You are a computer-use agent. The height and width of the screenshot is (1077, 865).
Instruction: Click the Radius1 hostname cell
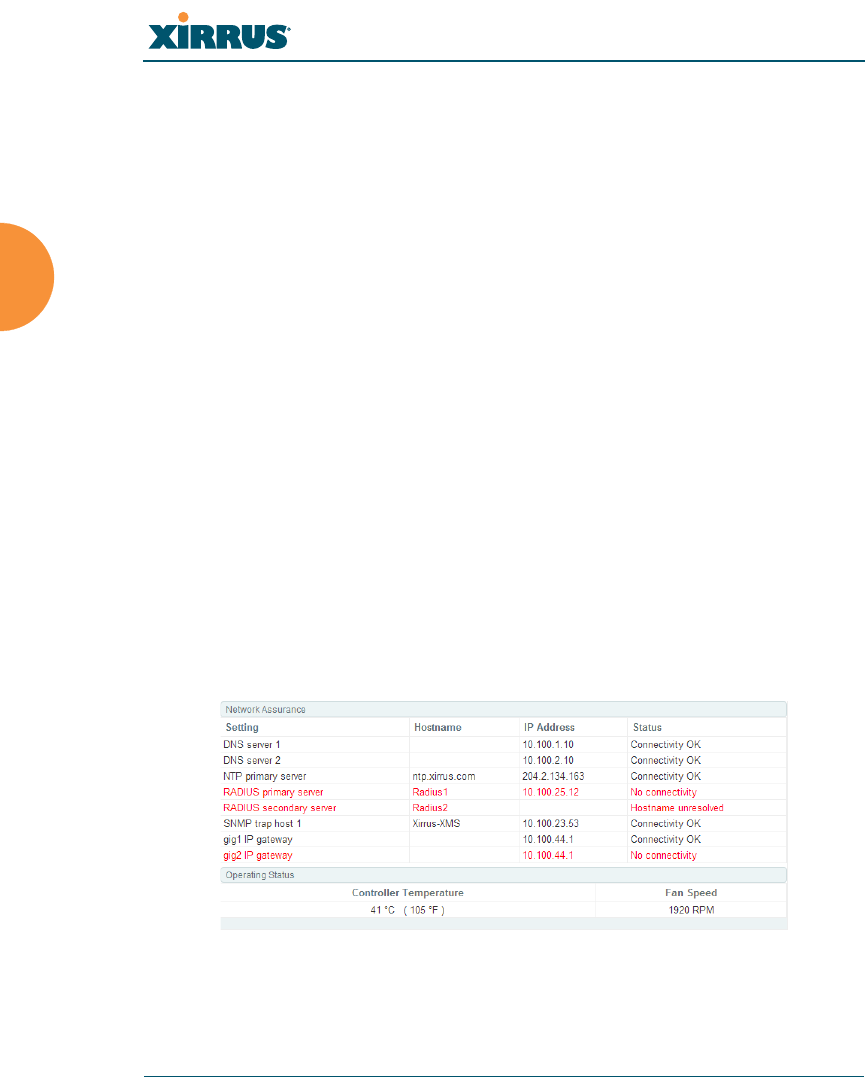(430, 792)
